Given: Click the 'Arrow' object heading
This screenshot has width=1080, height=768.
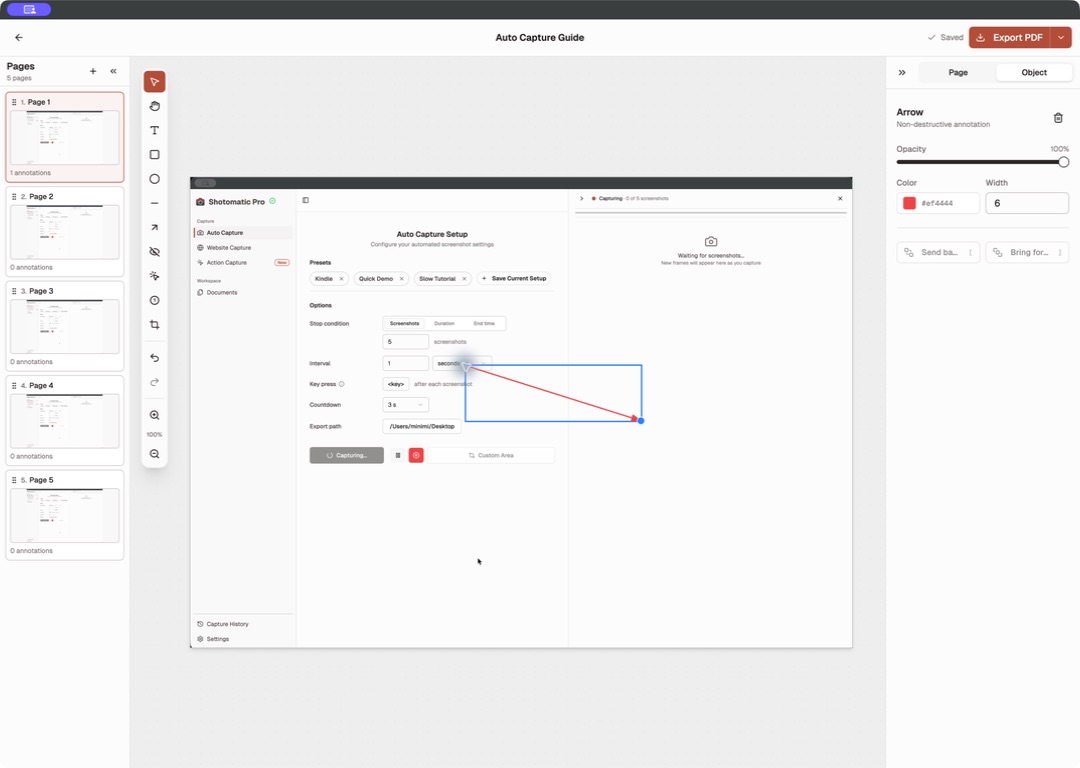Looking at the screenshot, I should 910,112.
